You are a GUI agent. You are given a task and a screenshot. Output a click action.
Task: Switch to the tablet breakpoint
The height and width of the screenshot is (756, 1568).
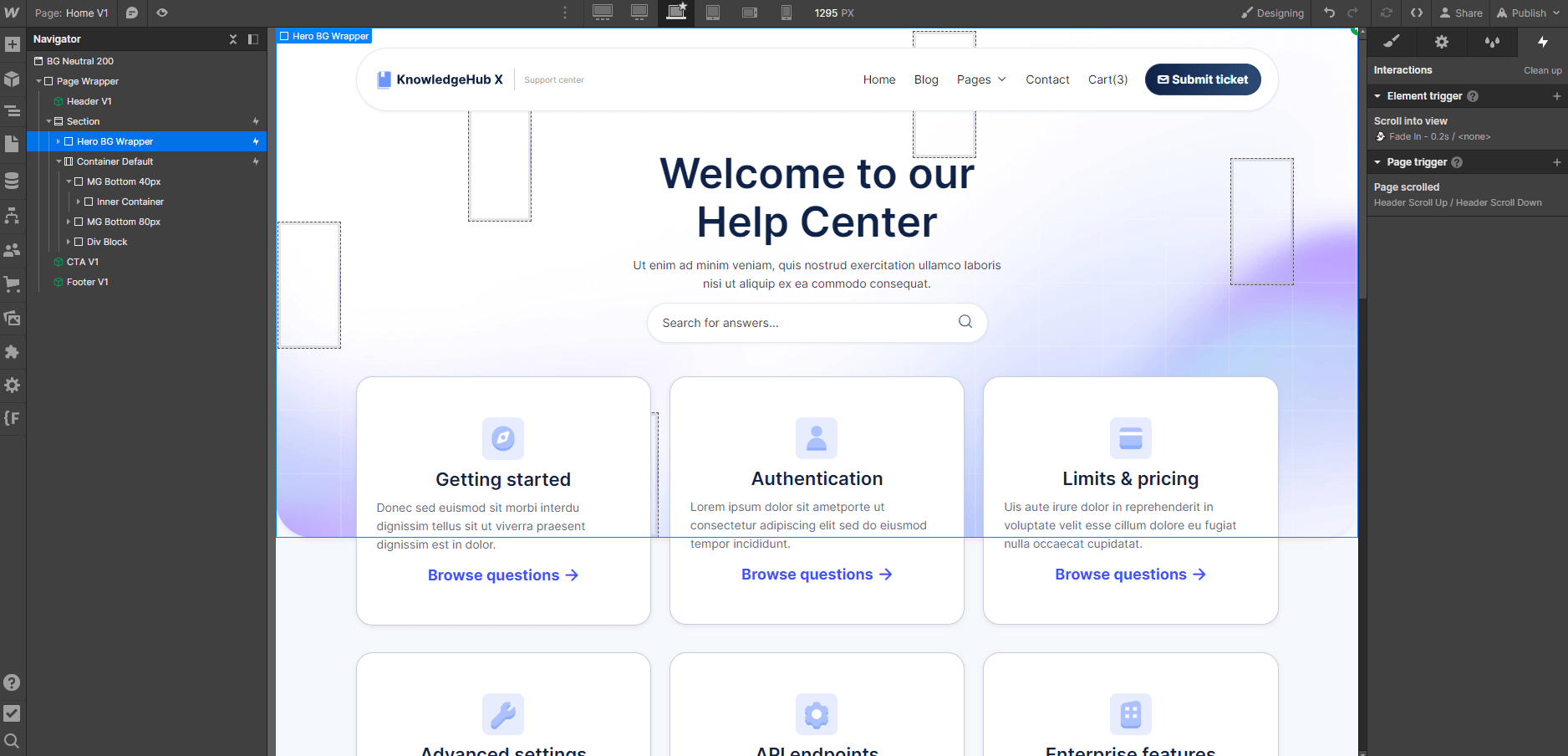tap(713, 13)
